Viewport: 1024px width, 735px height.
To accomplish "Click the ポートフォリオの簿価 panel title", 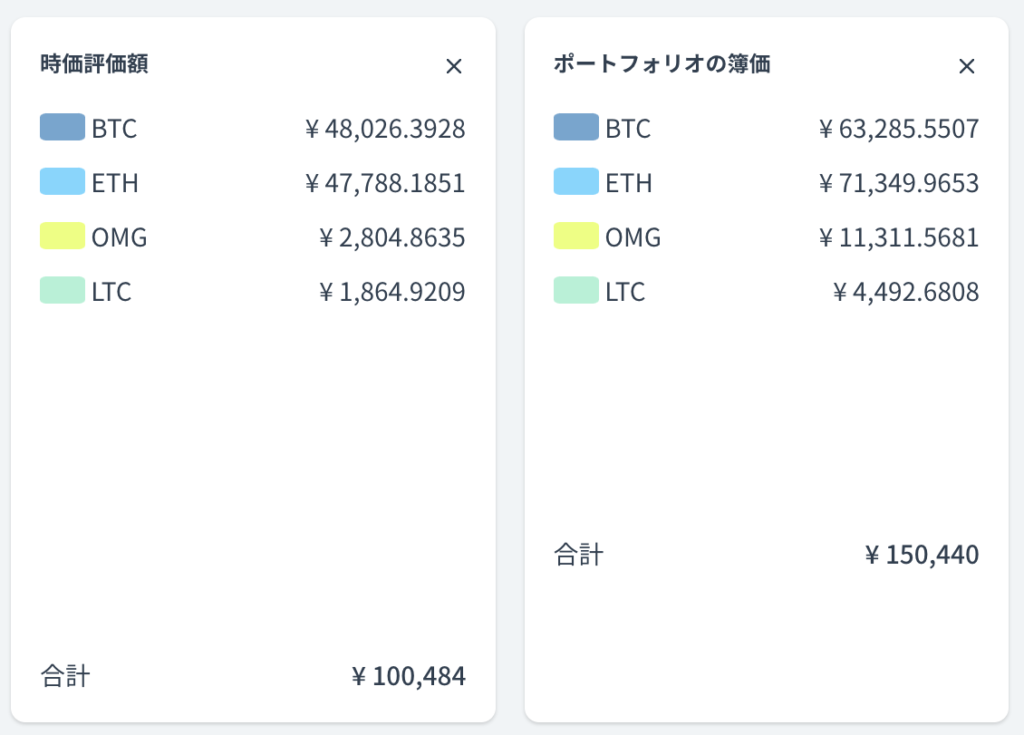I will click(662, 65).
